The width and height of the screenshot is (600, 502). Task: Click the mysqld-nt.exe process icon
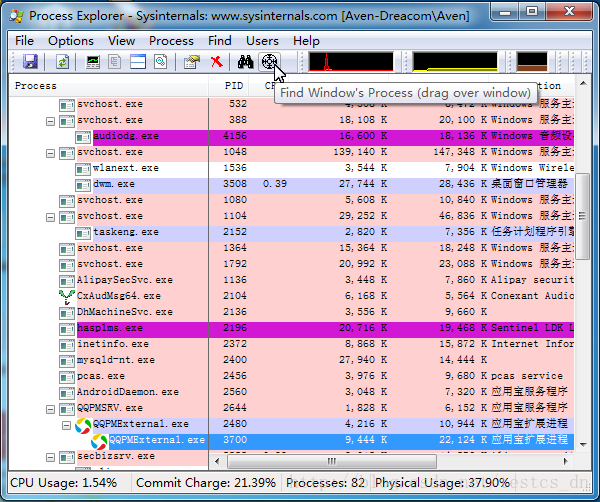[x=67, y=362]
